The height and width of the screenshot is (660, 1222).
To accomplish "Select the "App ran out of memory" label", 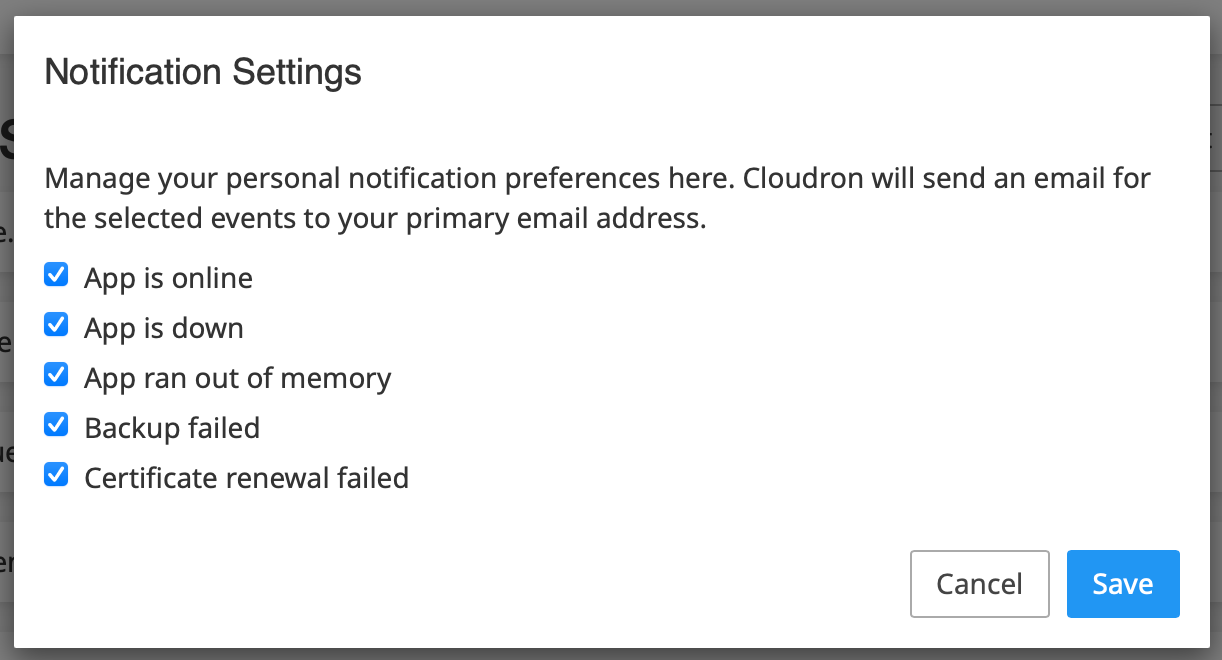I will pos(238,378).
